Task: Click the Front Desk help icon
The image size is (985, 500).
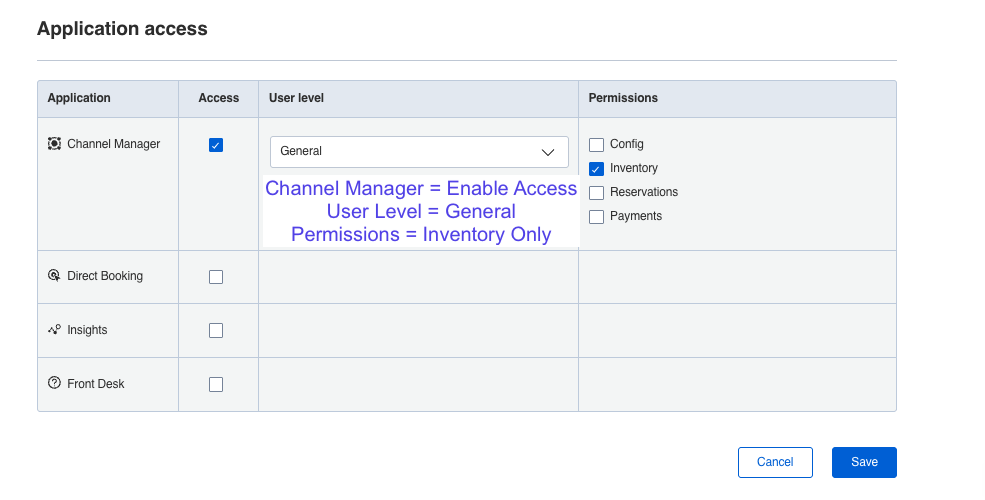Action: [54, 384]
